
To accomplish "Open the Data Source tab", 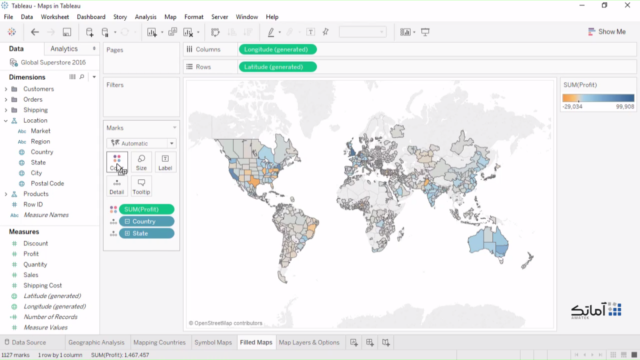I will click(x=25, y=342).
